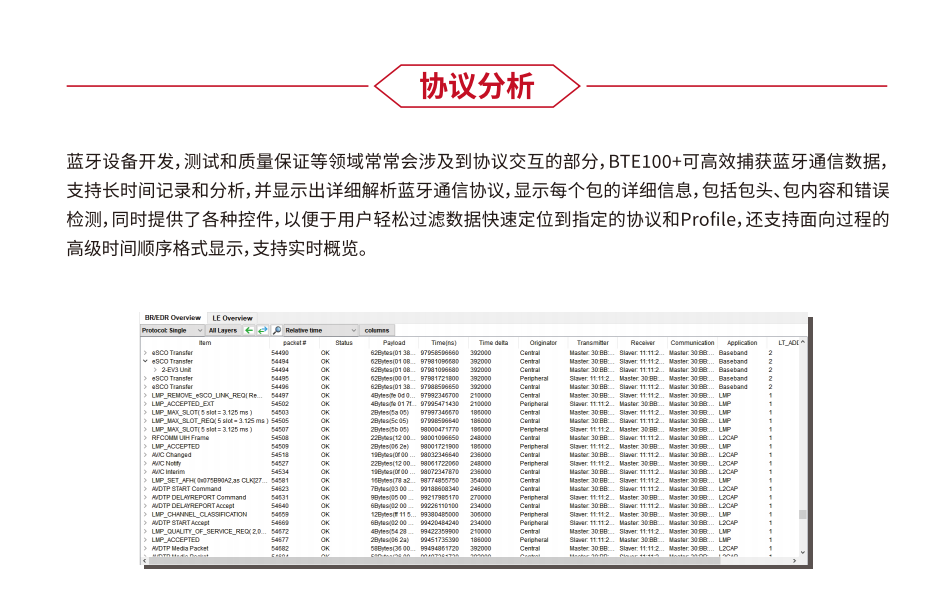Expand the AVDTP START Command row

click(145, 489)
